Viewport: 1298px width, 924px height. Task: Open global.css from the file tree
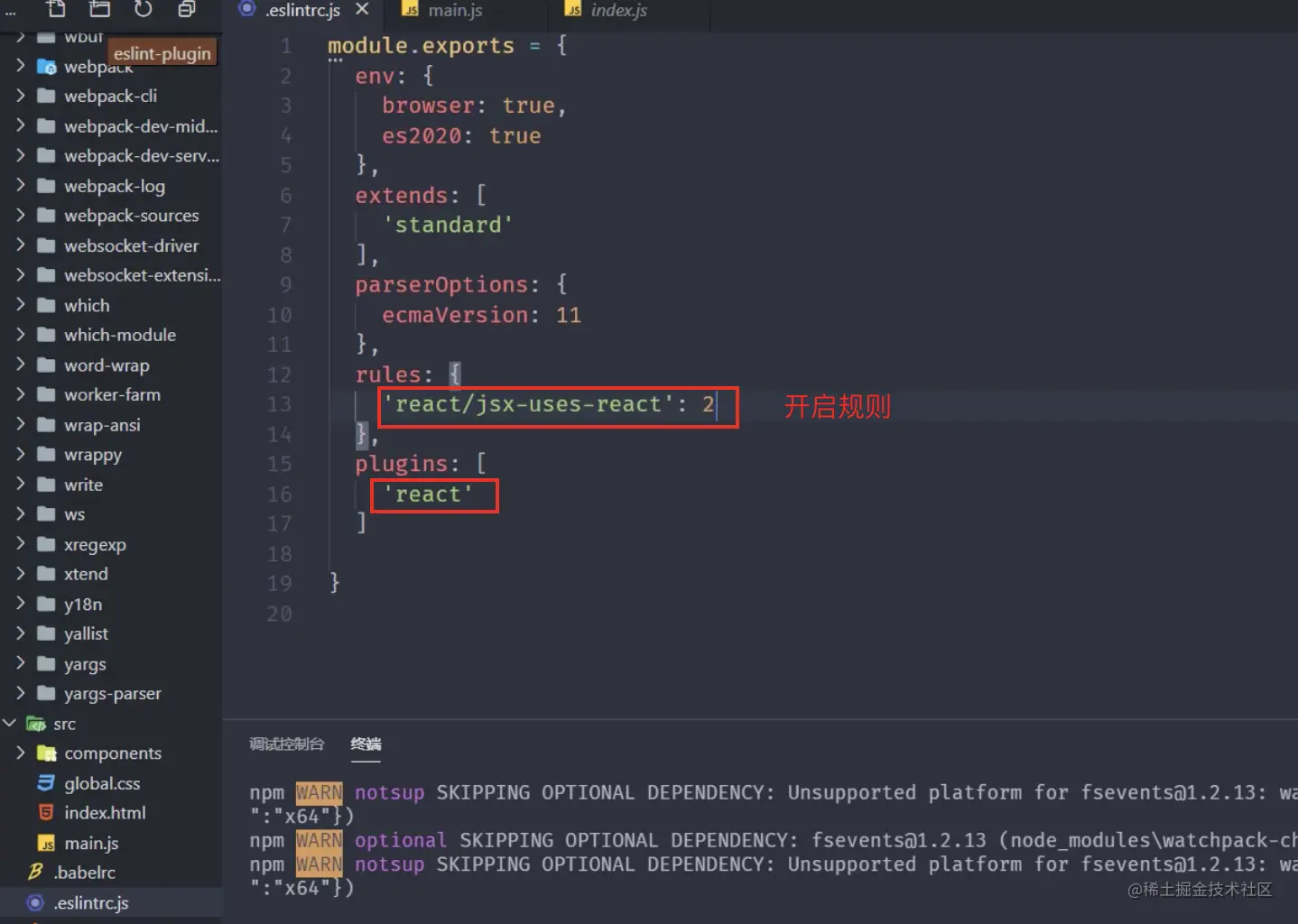click(x=102, y=783)
